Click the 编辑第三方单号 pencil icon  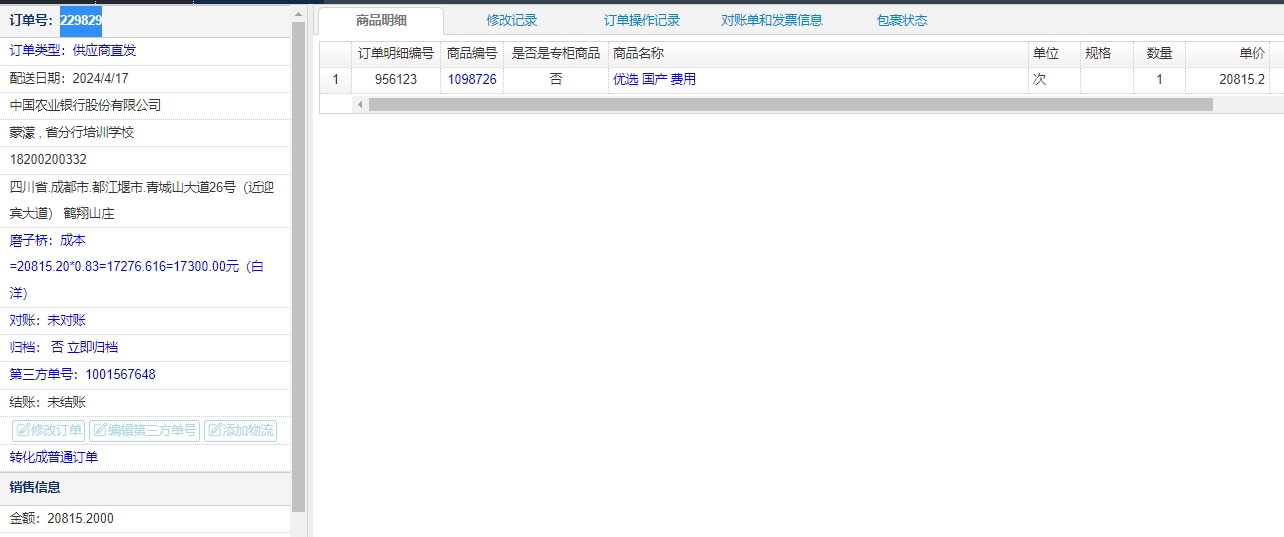[x=100, y=430]
